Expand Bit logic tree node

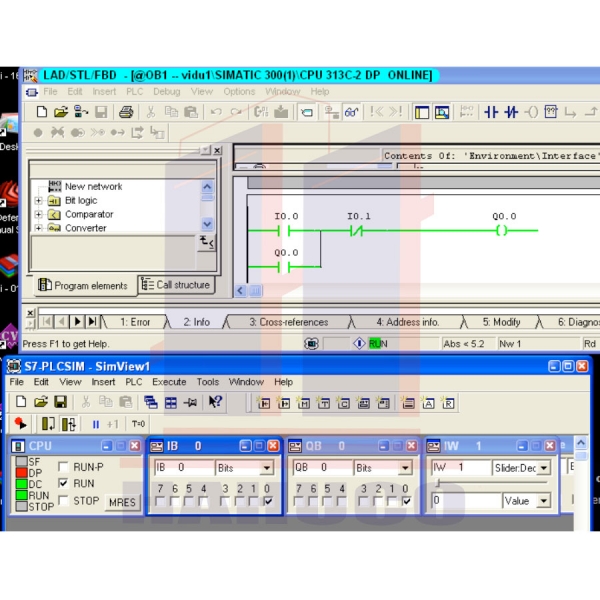(38, 201)
